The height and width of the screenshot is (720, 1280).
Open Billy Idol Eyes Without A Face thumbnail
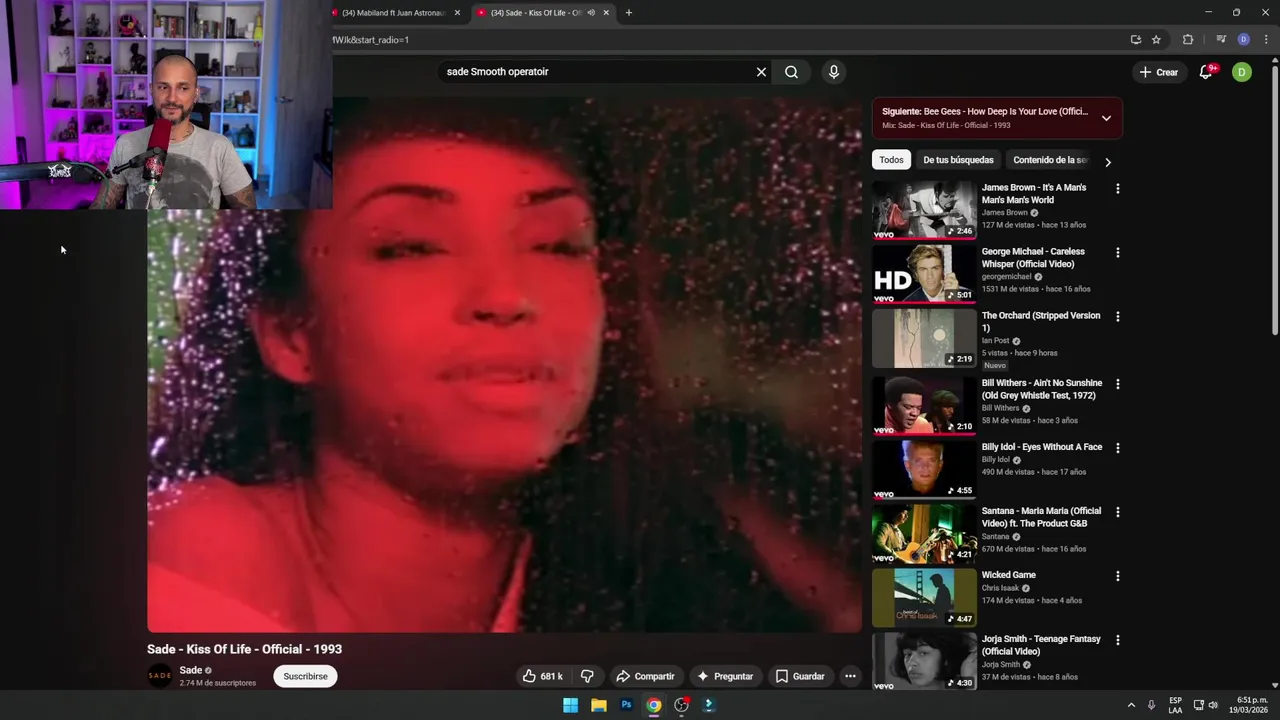tap(924, 468)
